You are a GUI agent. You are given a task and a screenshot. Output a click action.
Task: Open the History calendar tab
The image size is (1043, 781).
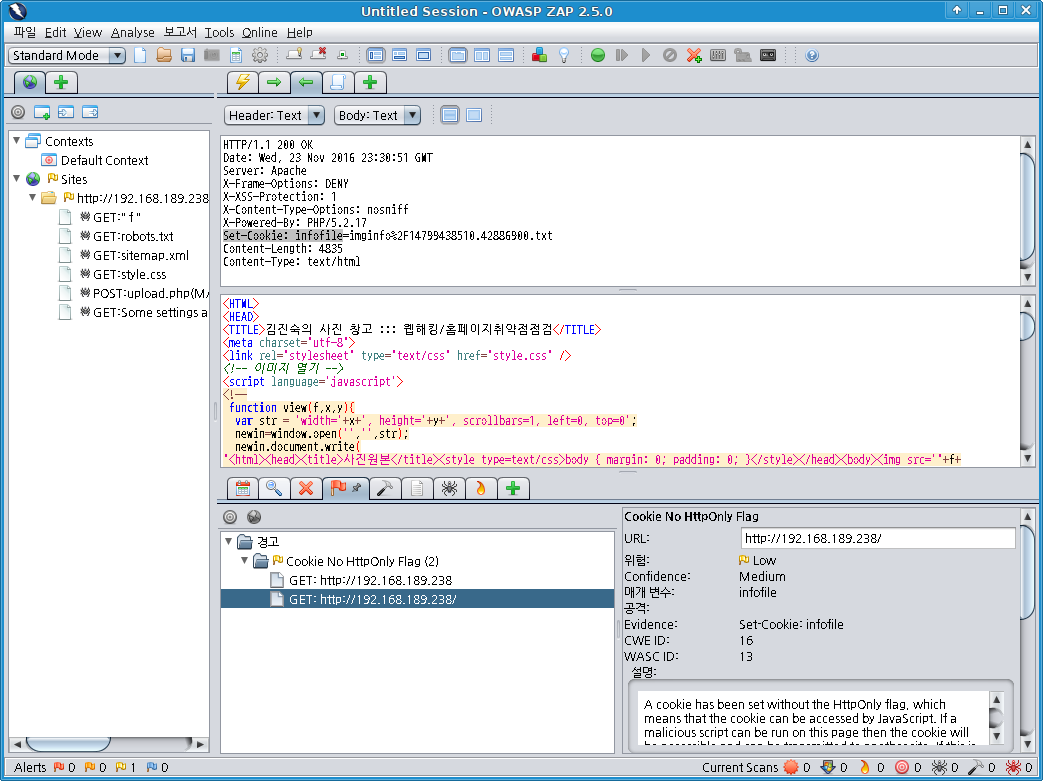(x=243, y=489)
